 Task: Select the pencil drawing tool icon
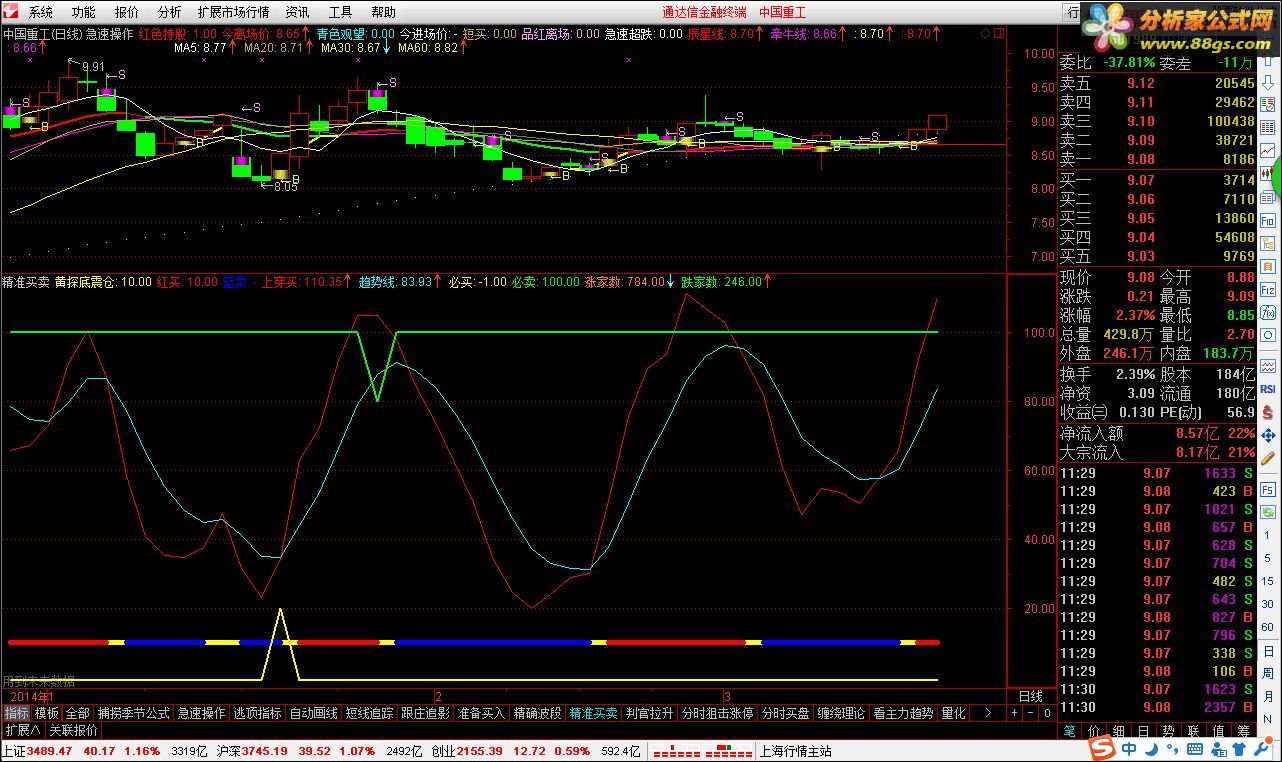click(x=1268, y=458)
